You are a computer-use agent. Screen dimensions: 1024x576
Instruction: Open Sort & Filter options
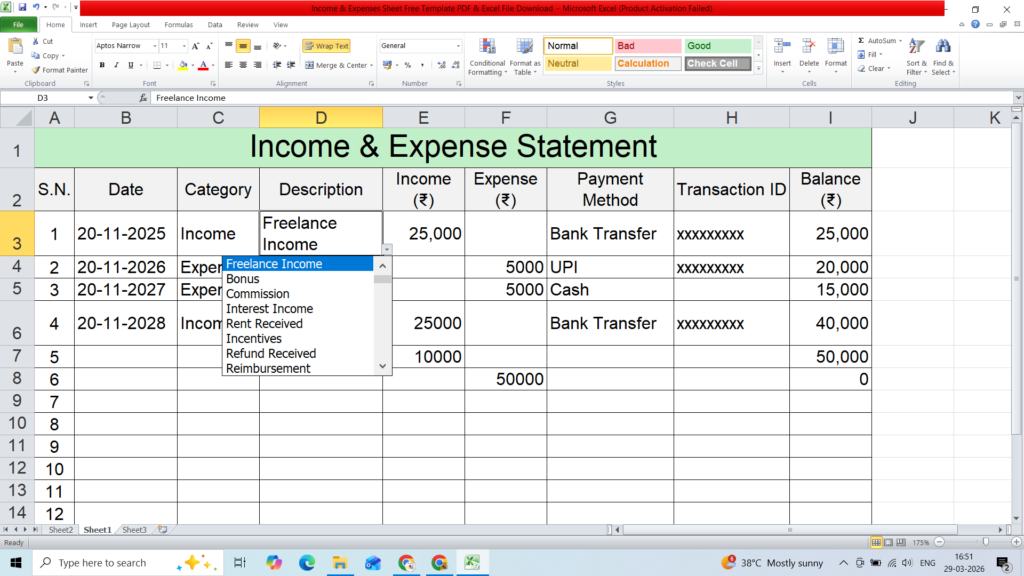916,57
